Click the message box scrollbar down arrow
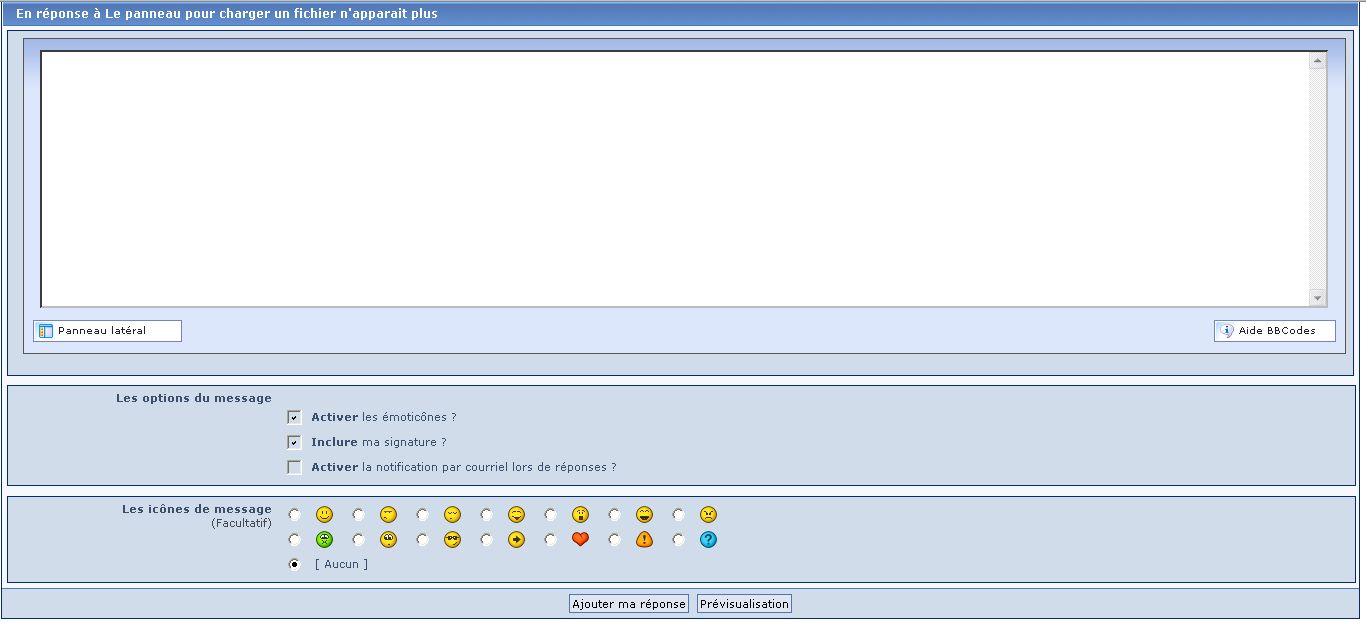1366x627 pixels. point(1317,298)
